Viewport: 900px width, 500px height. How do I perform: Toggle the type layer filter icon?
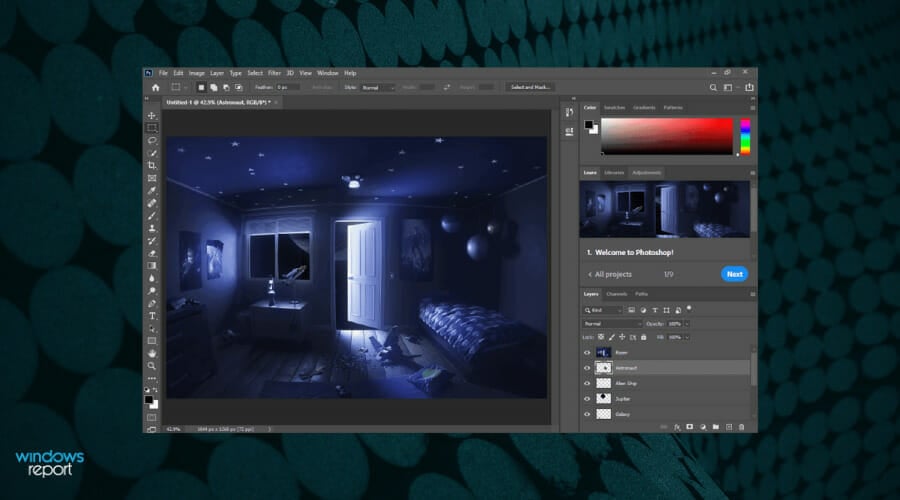coord(654,310)
